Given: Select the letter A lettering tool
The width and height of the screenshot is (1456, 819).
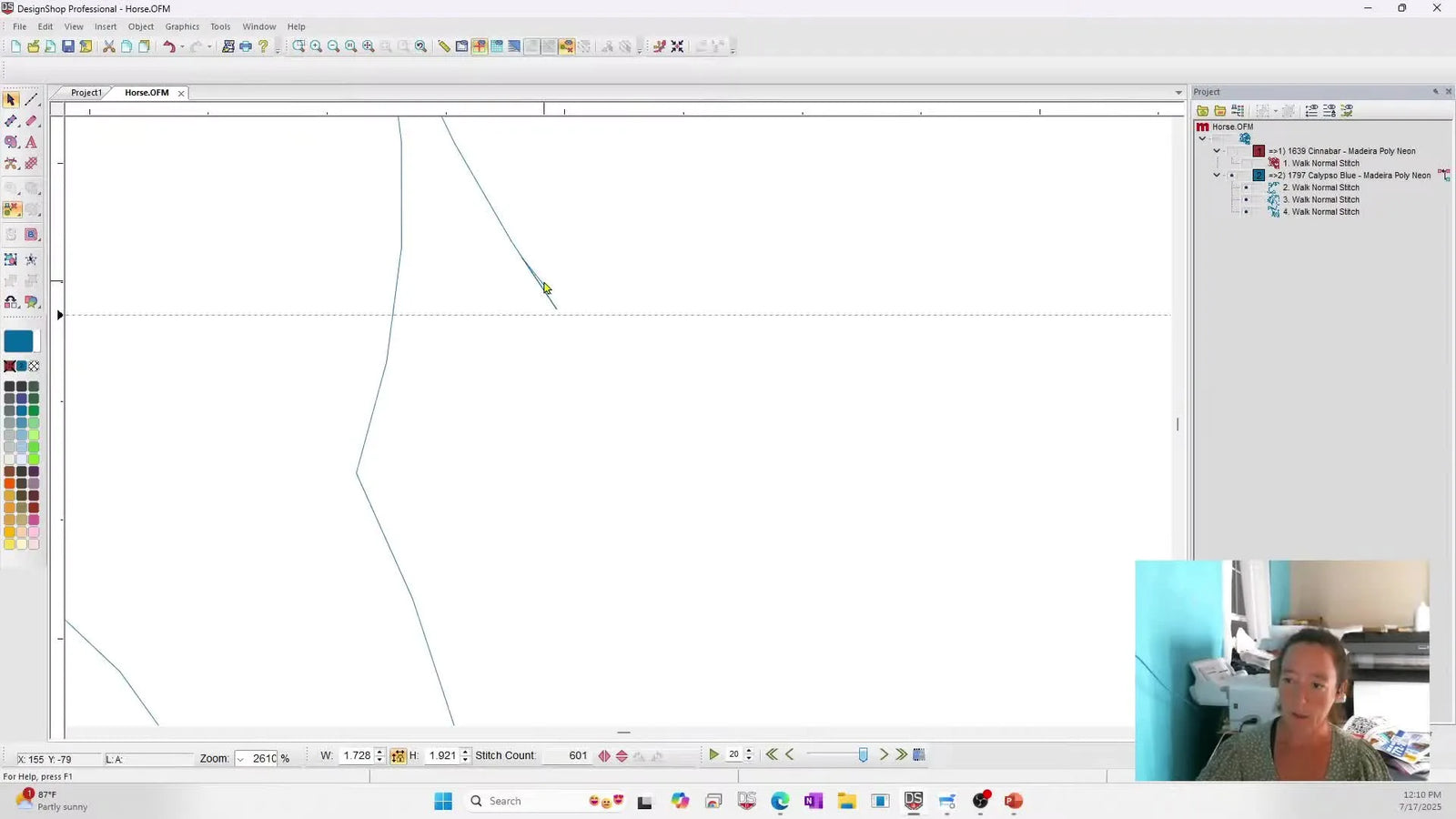Looking at the screenshot, I should tap(30, 142).
